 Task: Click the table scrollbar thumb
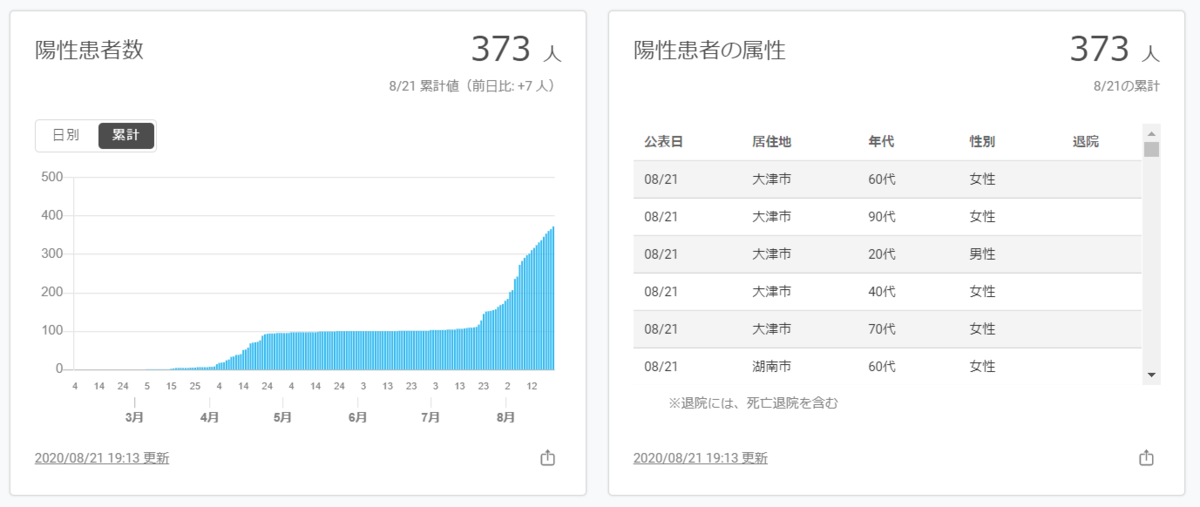click(1151, 150)
